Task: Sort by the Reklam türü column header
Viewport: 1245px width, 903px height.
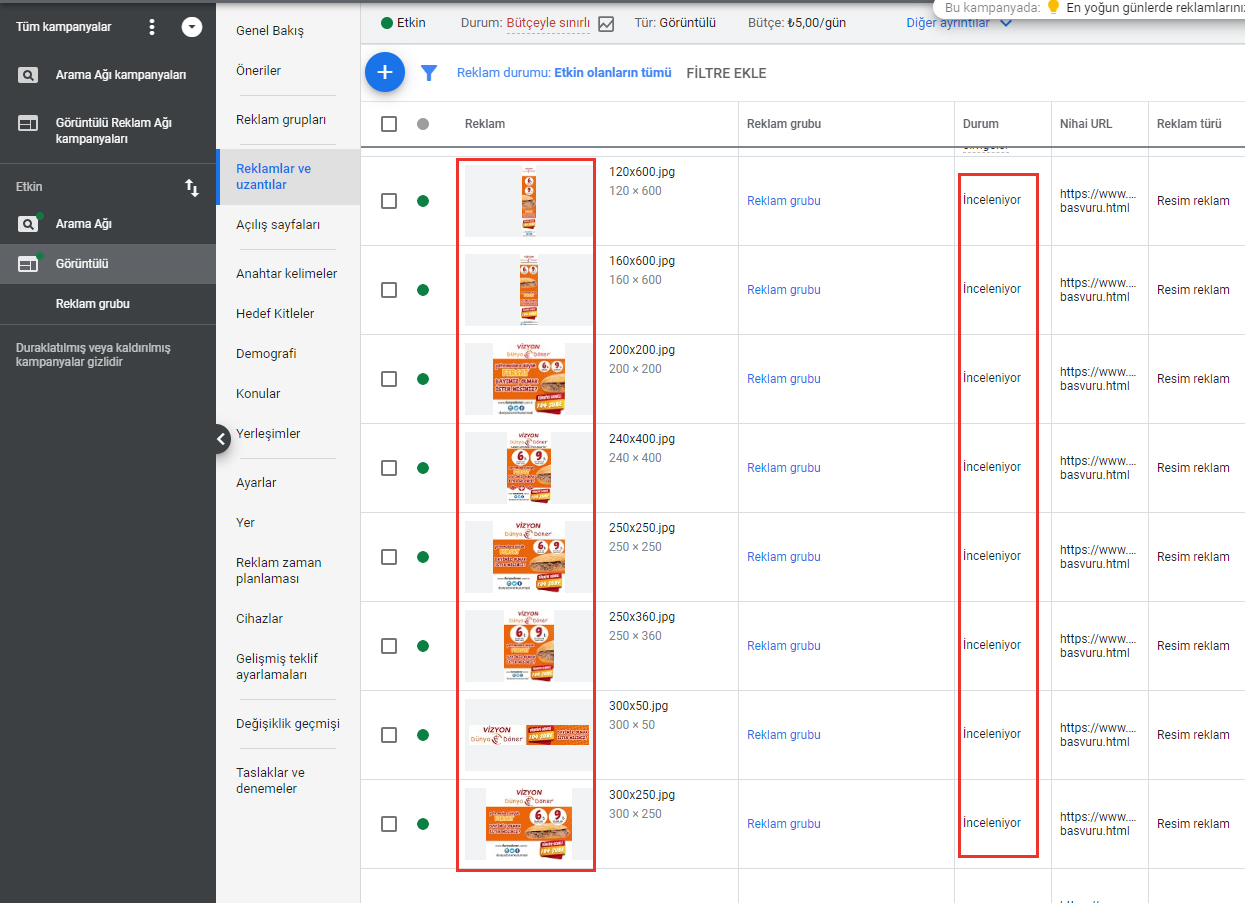Action: (x=1190, y=124)
